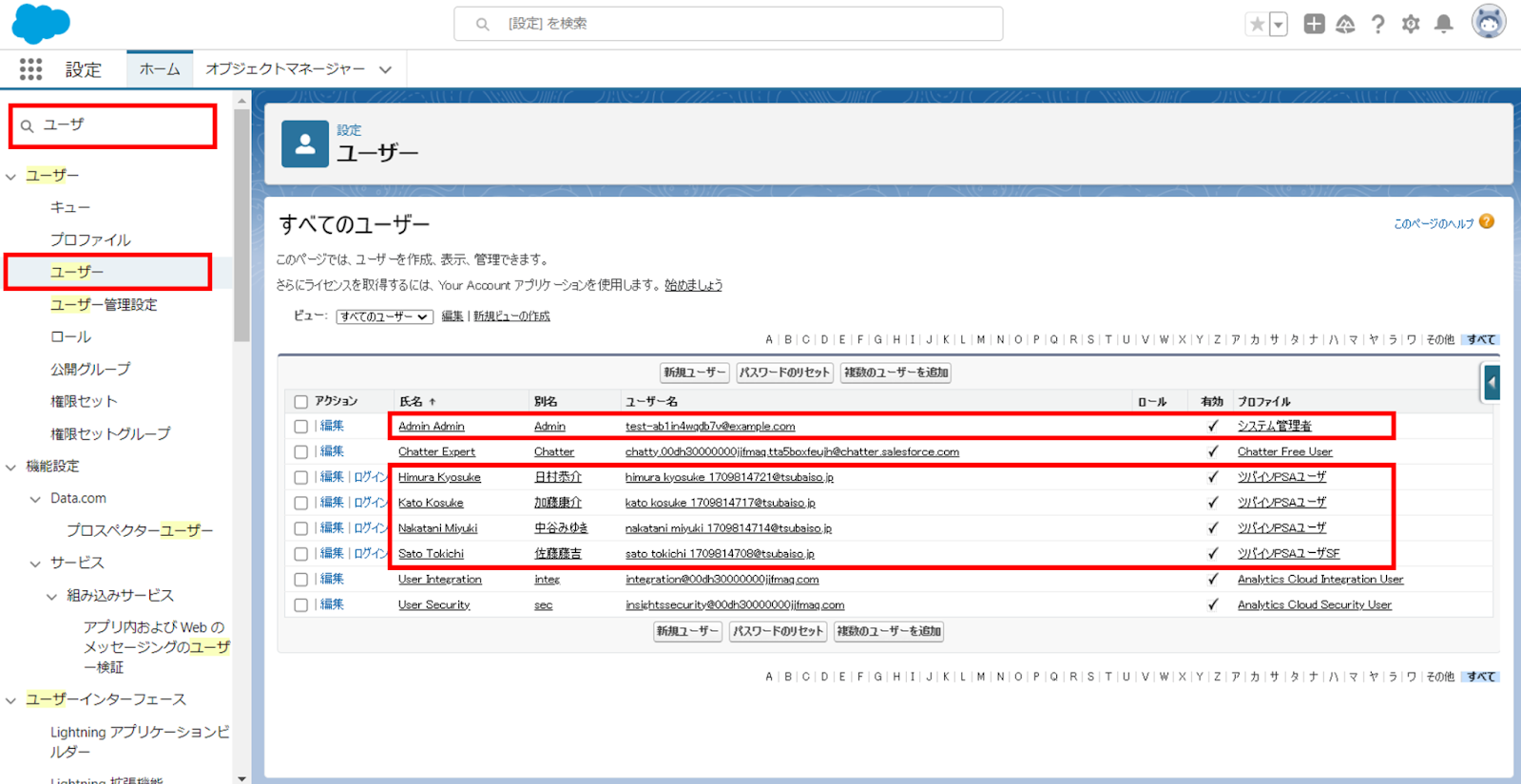
Task: Click the sidebar vertical scrollbar
Action: click(241, 226)
